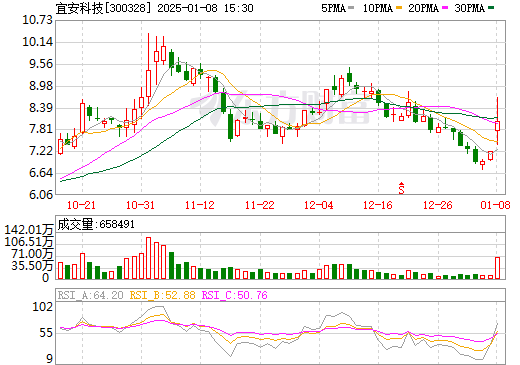520x365 pixels.
Task: Click the tallest red volume bar
Action: pyautogui.click(x=148, y=258)
